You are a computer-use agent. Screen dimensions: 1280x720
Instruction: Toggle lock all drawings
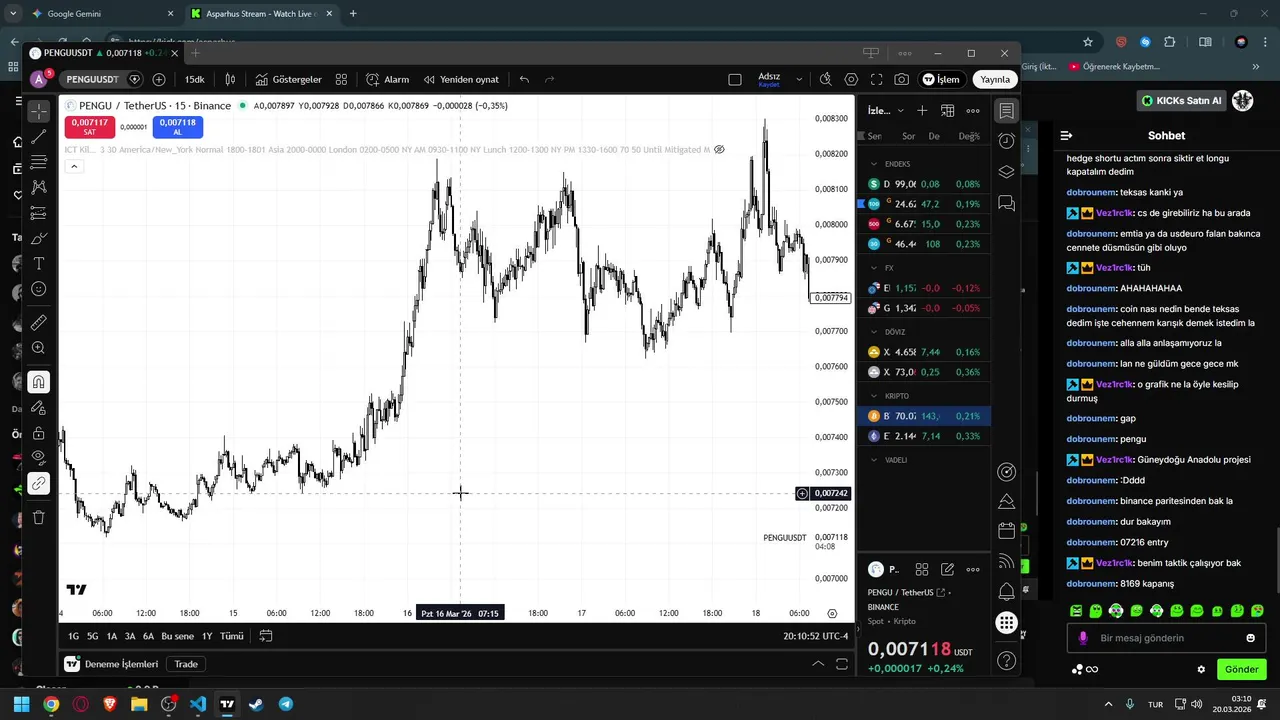coord(38,433)
